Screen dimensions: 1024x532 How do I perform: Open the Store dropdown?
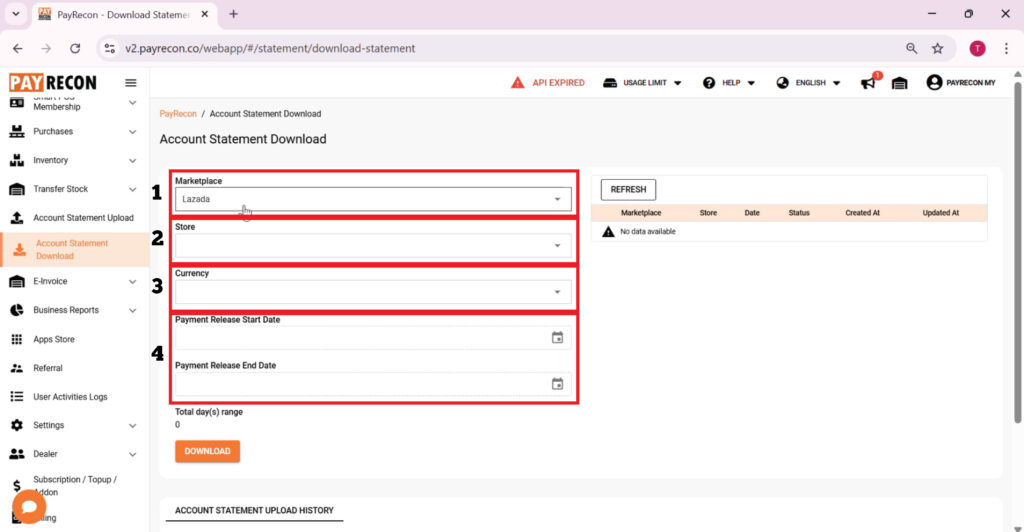tap(373, 245)
